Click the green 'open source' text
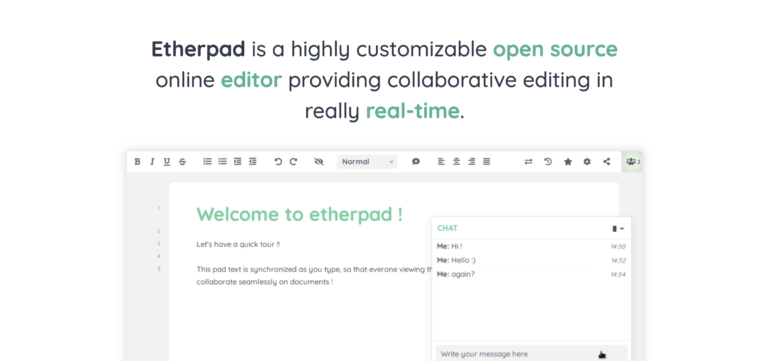768x361 pixels. [555, 49]
